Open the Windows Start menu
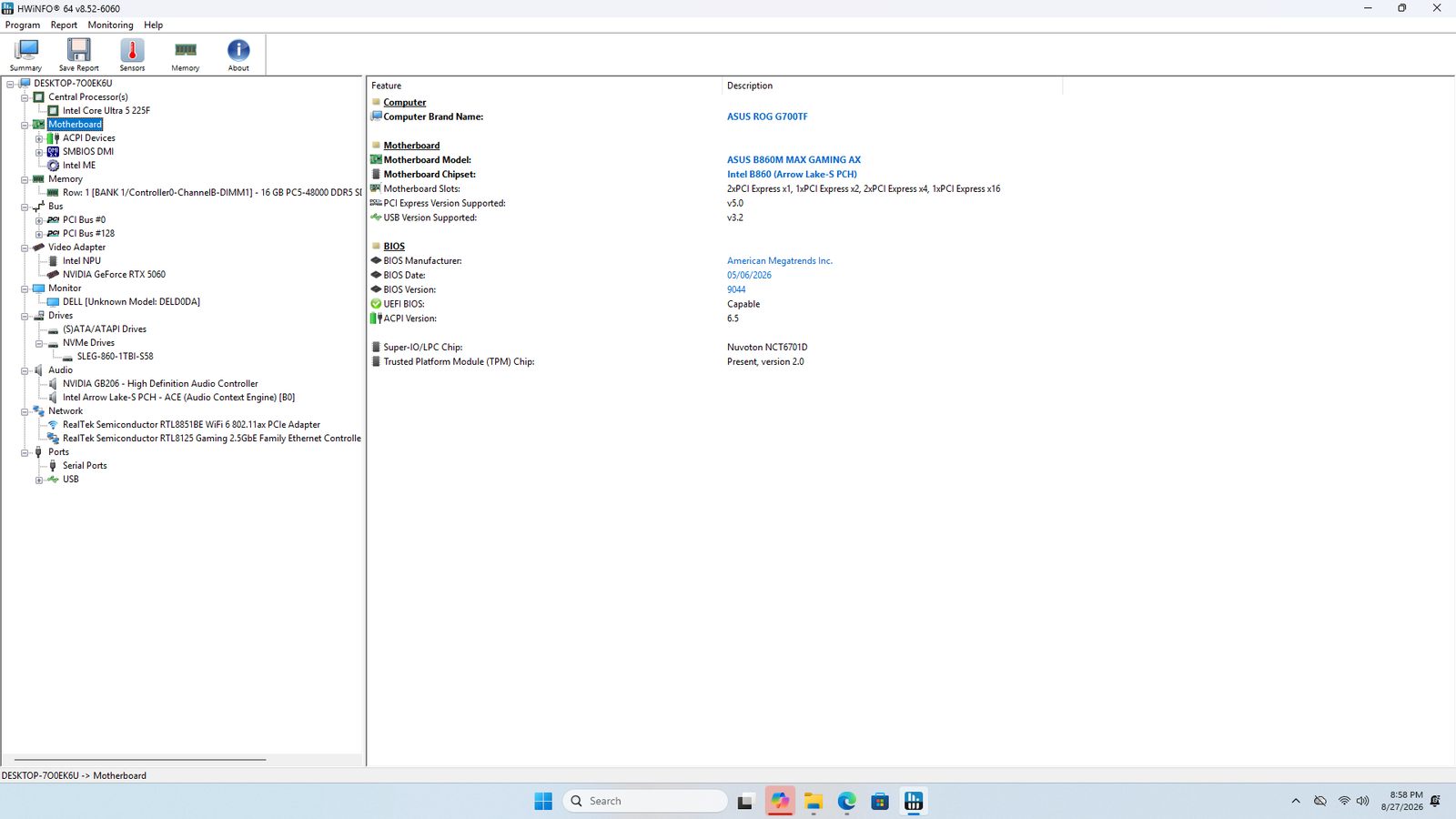Viewport: 1456px width, 819px height. point(543,801)
